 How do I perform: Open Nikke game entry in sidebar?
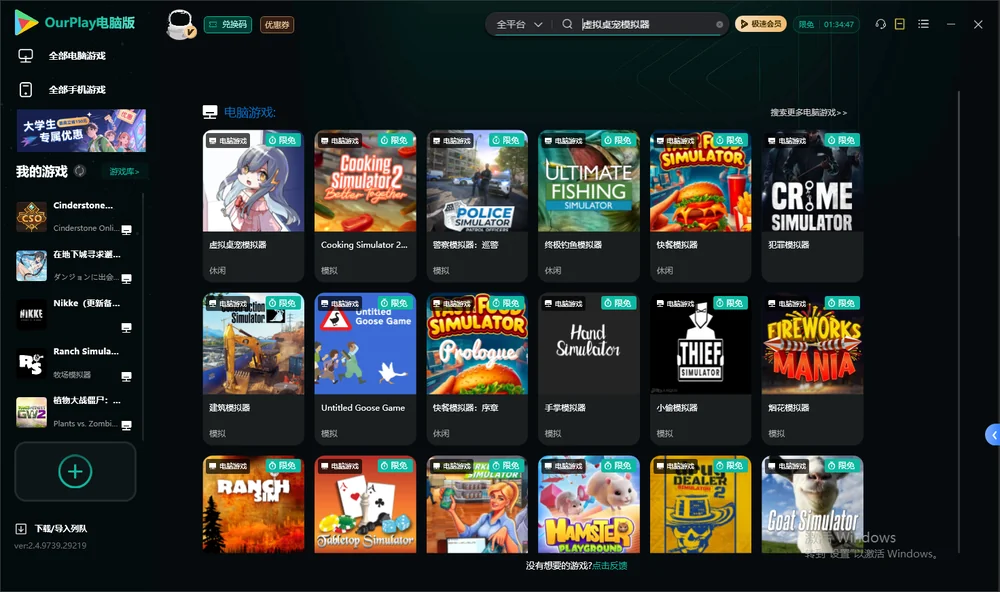click(75, 314)
